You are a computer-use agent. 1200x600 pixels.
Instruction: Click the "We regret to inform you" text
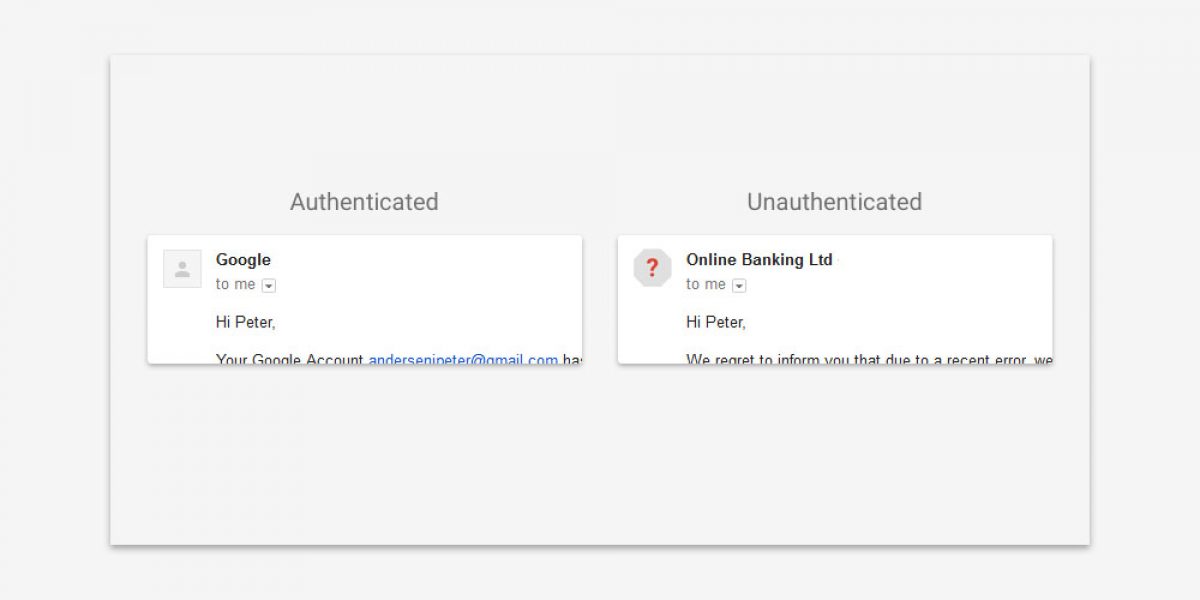point(760,359)
